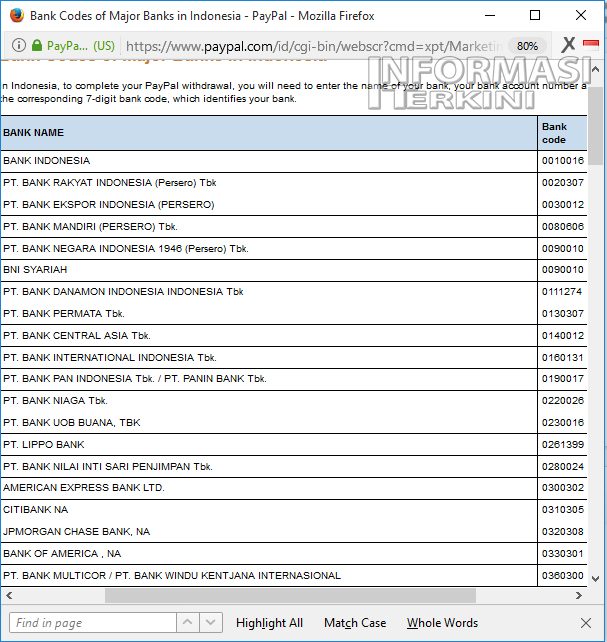Click bank code 0360300
The image size is (607, 642).
click(563, 576)
